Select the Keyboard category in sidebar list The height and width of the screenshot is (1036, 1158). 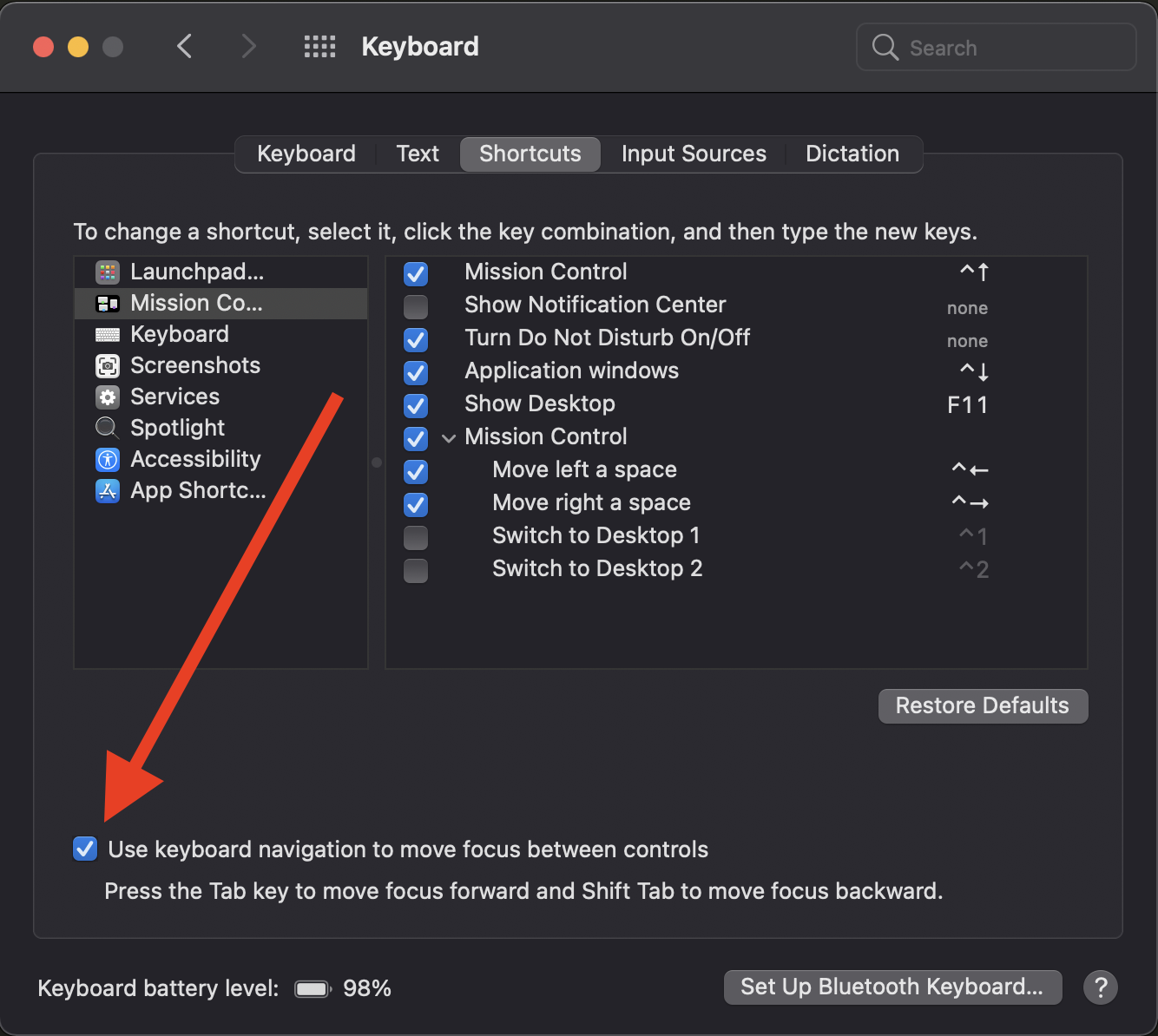pos(180,335)
